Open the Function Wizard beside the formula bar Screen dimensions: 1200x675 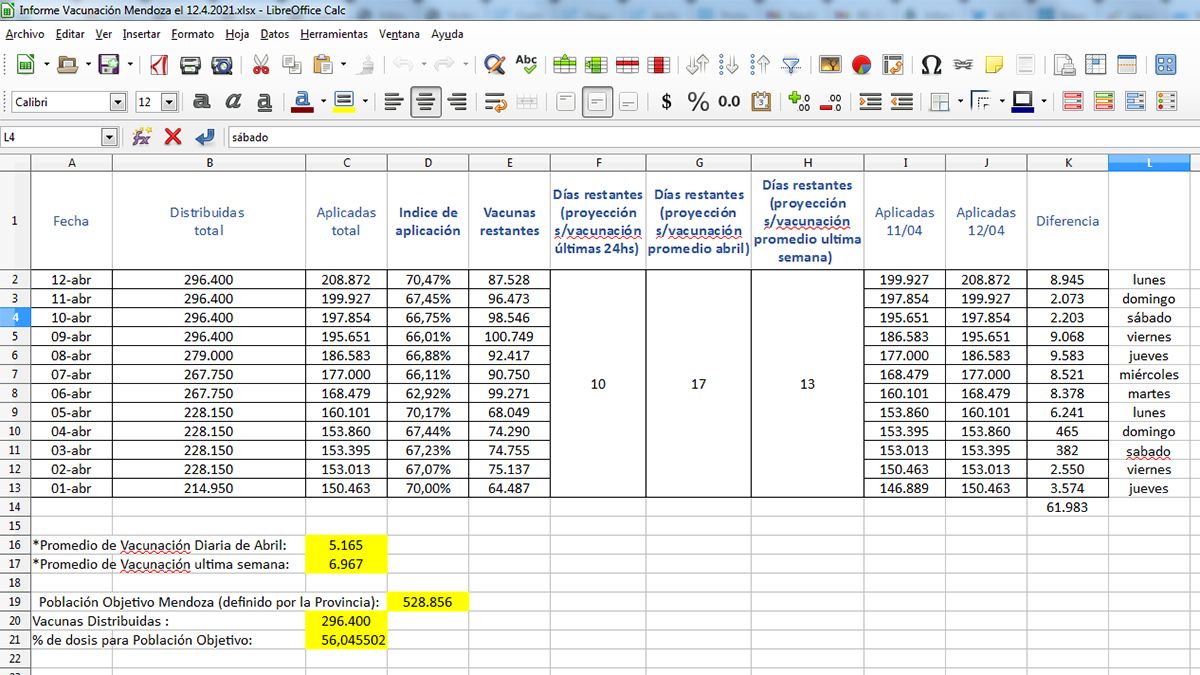pos(142,137)
